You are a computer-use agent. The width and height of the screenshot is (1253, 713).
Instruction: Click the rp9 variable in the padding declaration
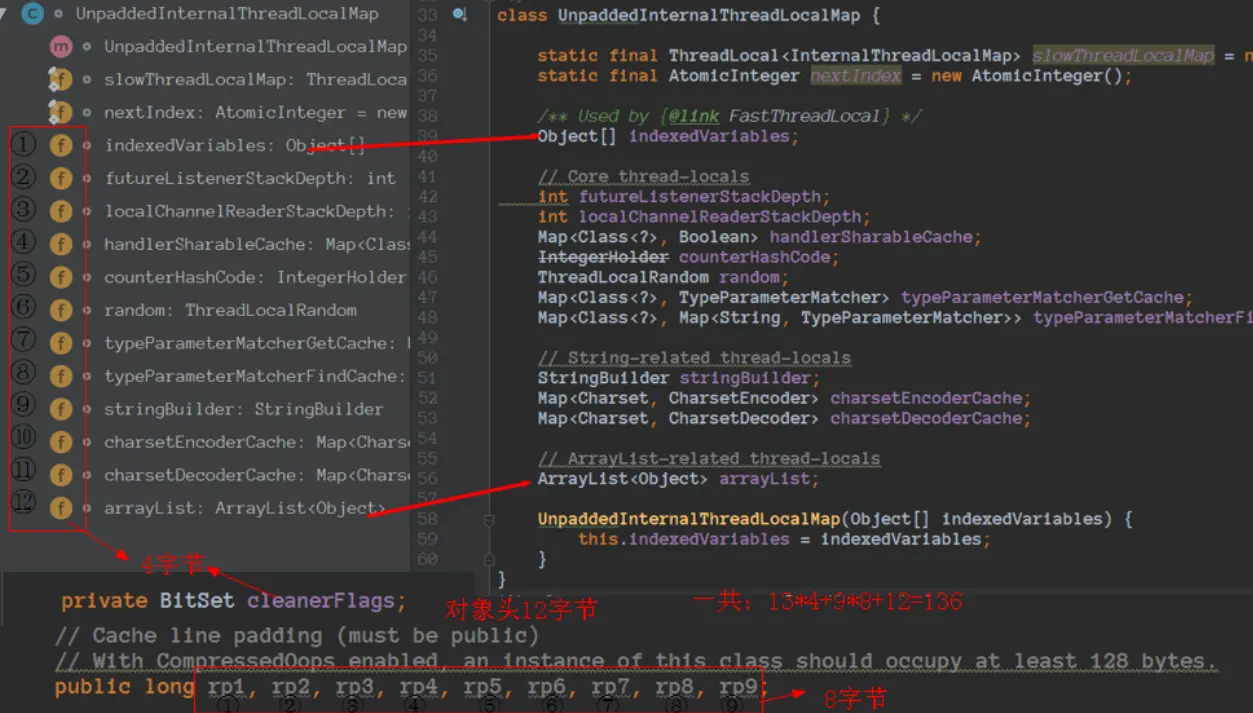click(x=739, y=687)
